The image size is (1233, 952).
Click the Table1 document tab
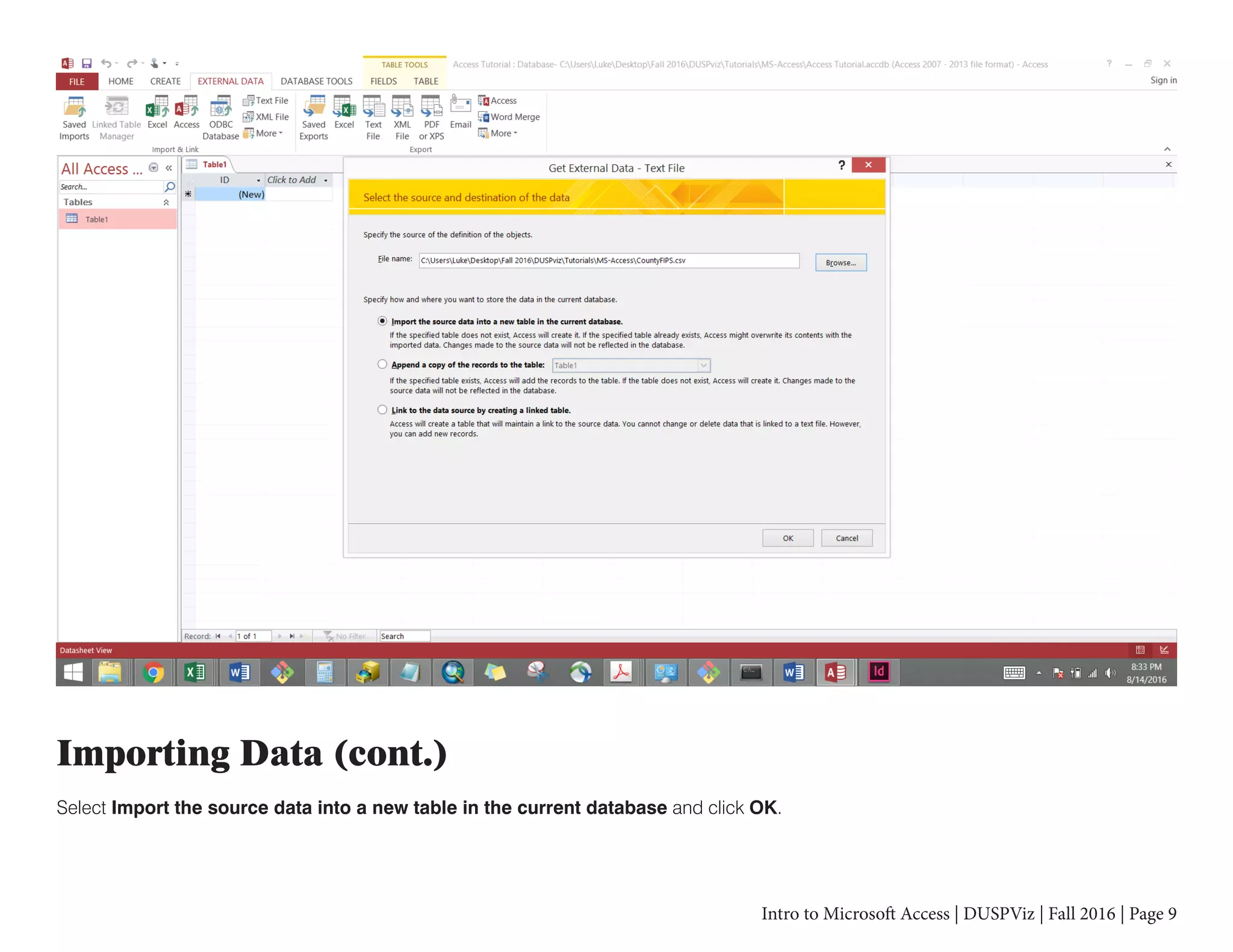(208, 164)
